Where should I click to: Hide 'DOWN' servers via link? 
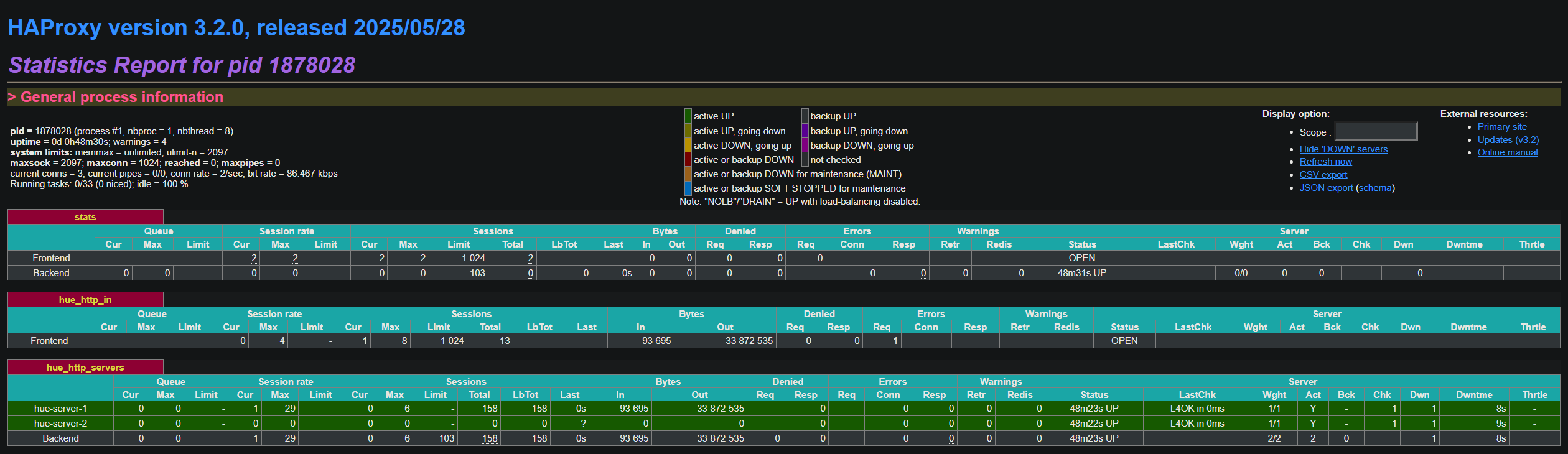click(x=1343, y=149)
